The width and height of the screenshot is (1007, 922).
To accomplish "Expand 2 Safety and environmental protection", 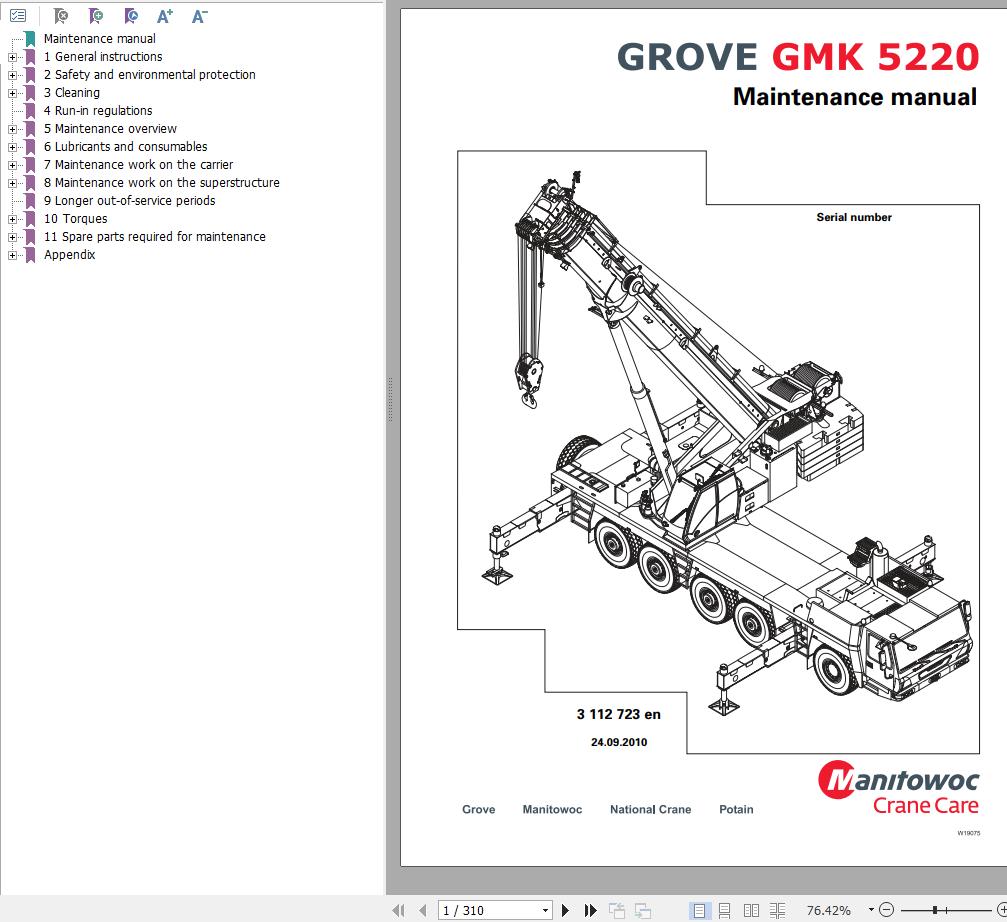I will coord(12,75).
